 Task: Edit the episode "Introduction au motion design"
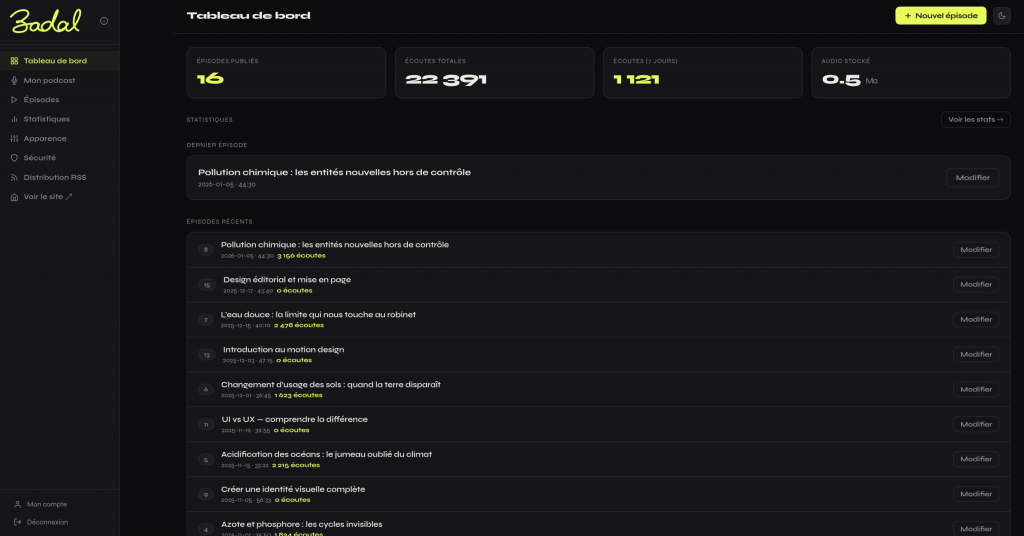click(x=975, y=354)
